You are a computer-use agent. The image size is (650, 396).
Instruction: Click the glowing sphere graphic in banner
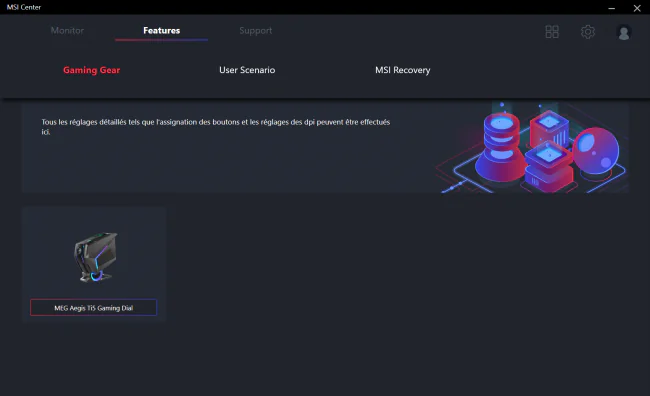[x=596, y=150]
